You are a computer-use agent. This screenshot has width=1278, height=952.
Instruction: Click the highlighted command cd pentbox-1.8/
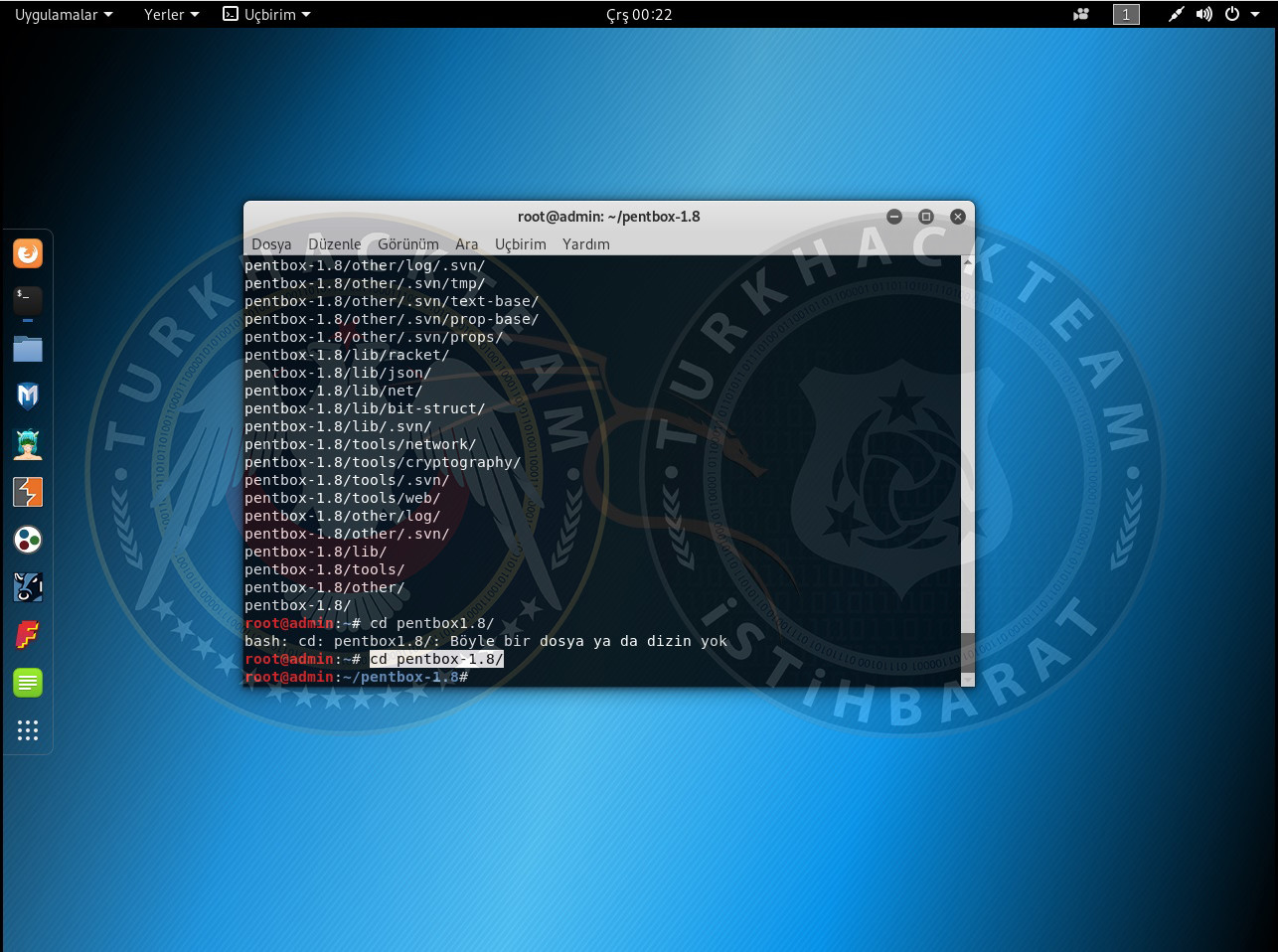(x=436, y=659)
